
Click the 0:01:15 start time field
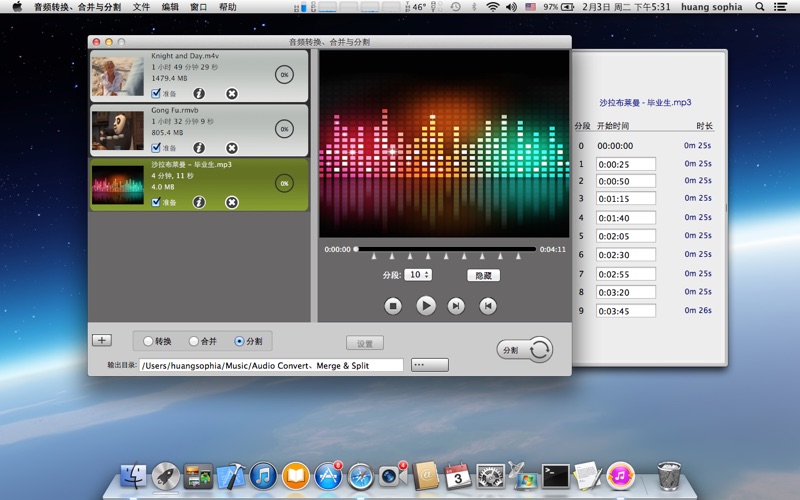click(x=626, y=200)
